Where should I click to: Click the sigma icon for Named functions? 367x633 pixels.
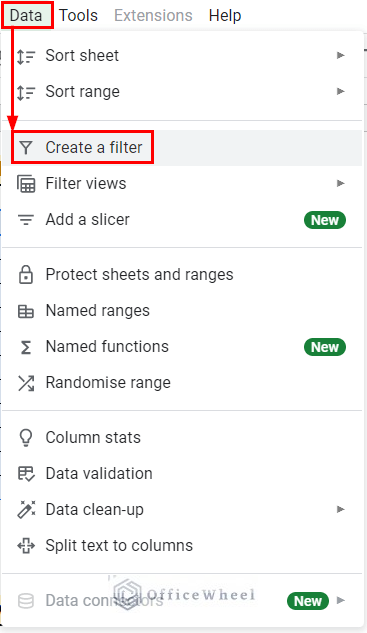[x=26, y=347]
